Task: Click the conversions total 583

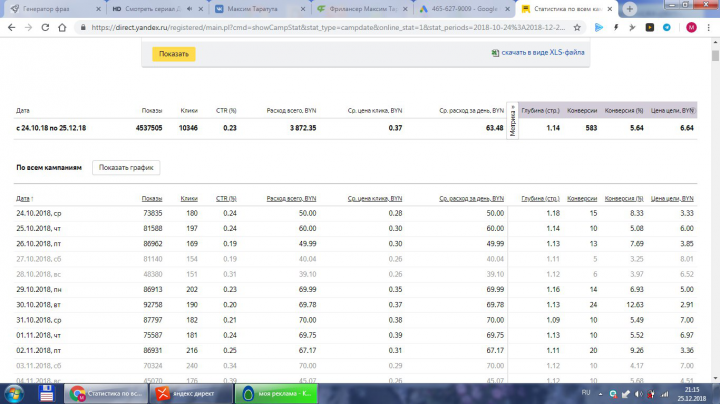Action: pyautogui.click(x=591, y=128)
